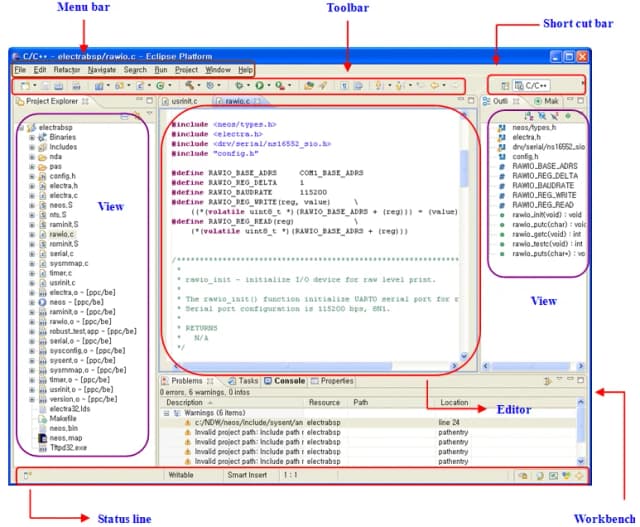Click the Build hammer icon
This screenshot has width=640, height=527.
tap(189, 85)
